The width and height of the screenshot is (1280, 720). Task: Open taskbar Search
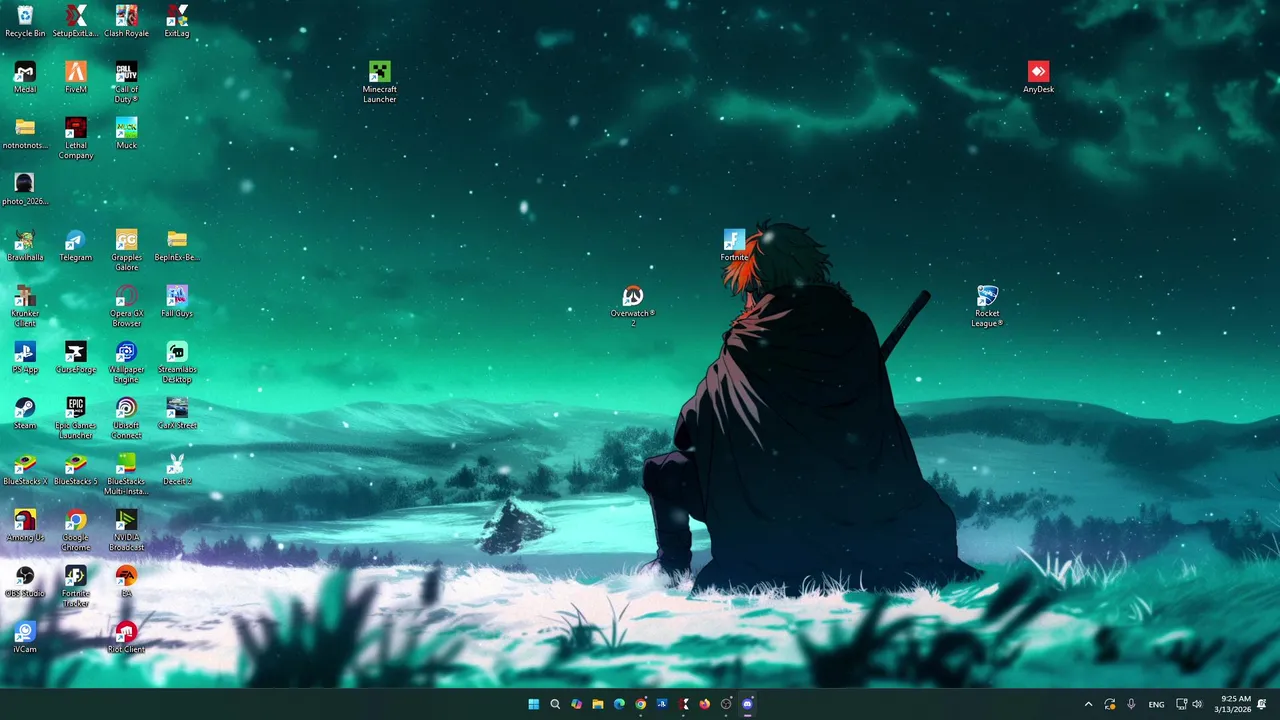pos(555,704)
